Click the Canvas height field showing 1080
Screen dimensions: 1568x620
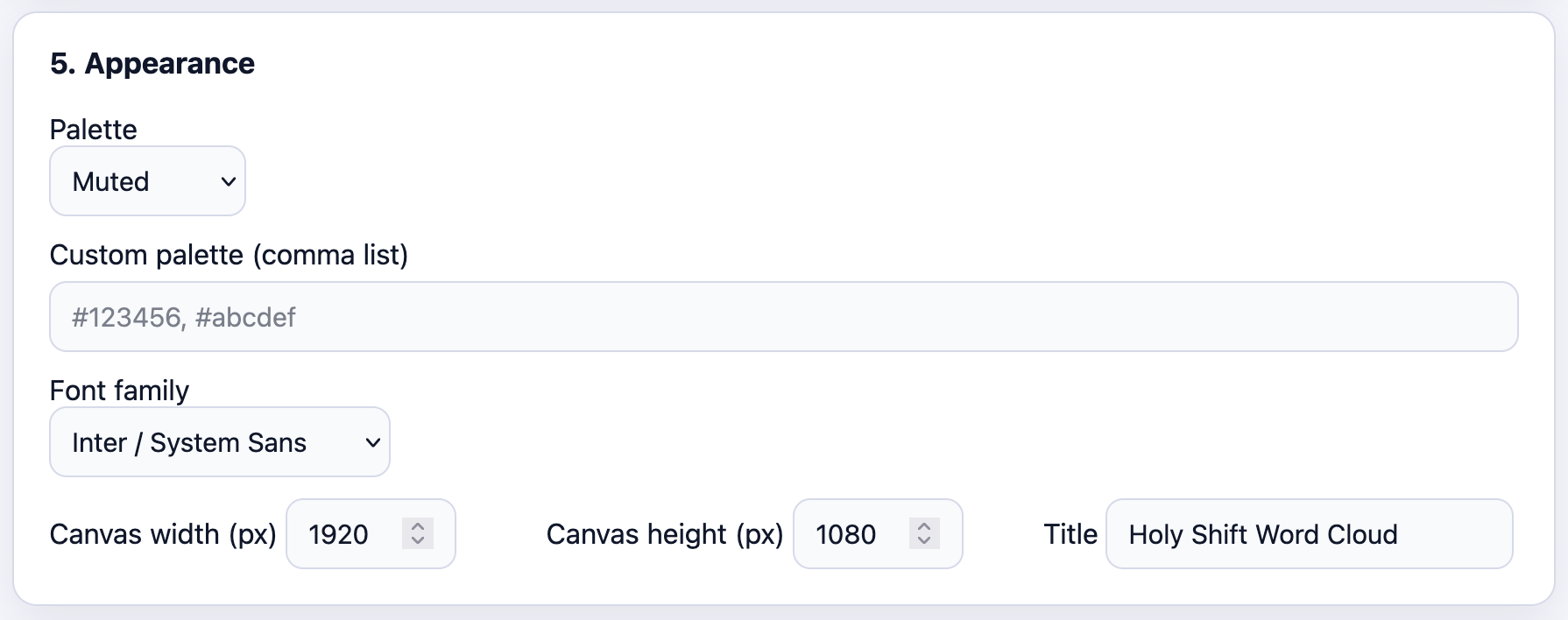point(852,534)
